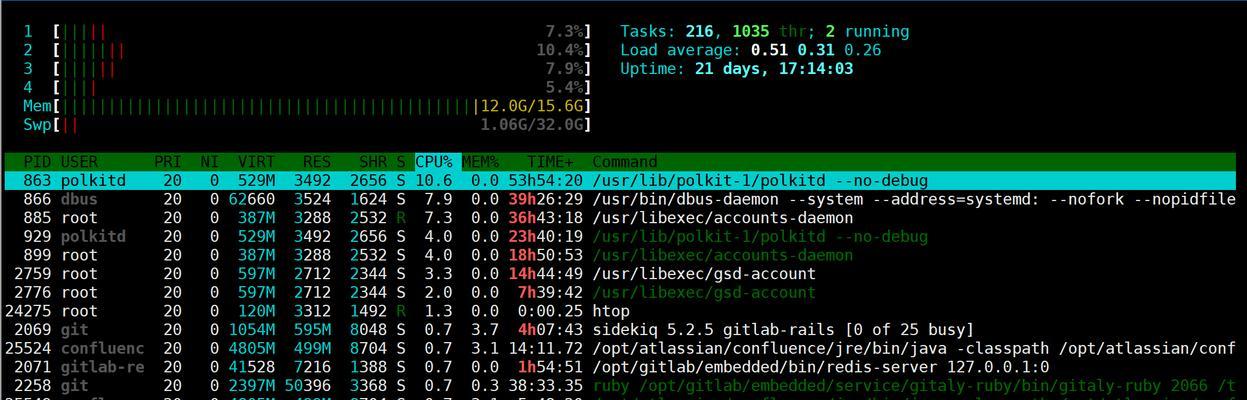The width and height of the screenshot is (1247, 400).
Task: Sort by the RES column header
Action: 317,162
